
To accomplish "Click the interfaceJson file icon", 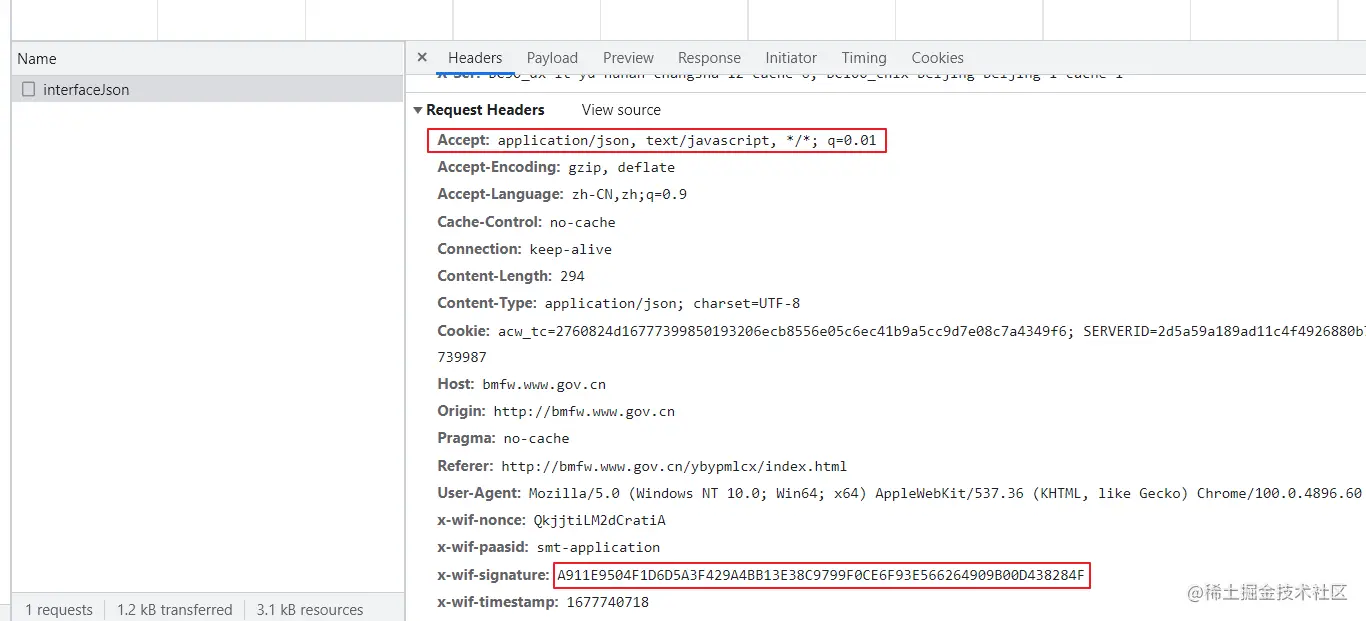I will click(28, 89).
